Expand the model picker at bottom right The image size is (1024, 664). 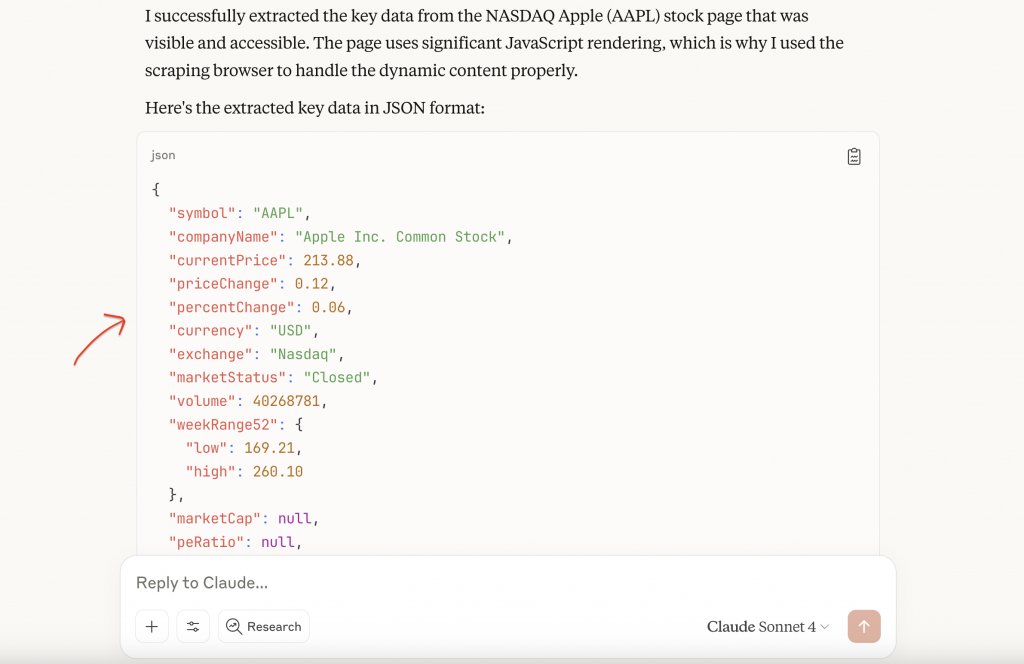click(x=767, y=626)
